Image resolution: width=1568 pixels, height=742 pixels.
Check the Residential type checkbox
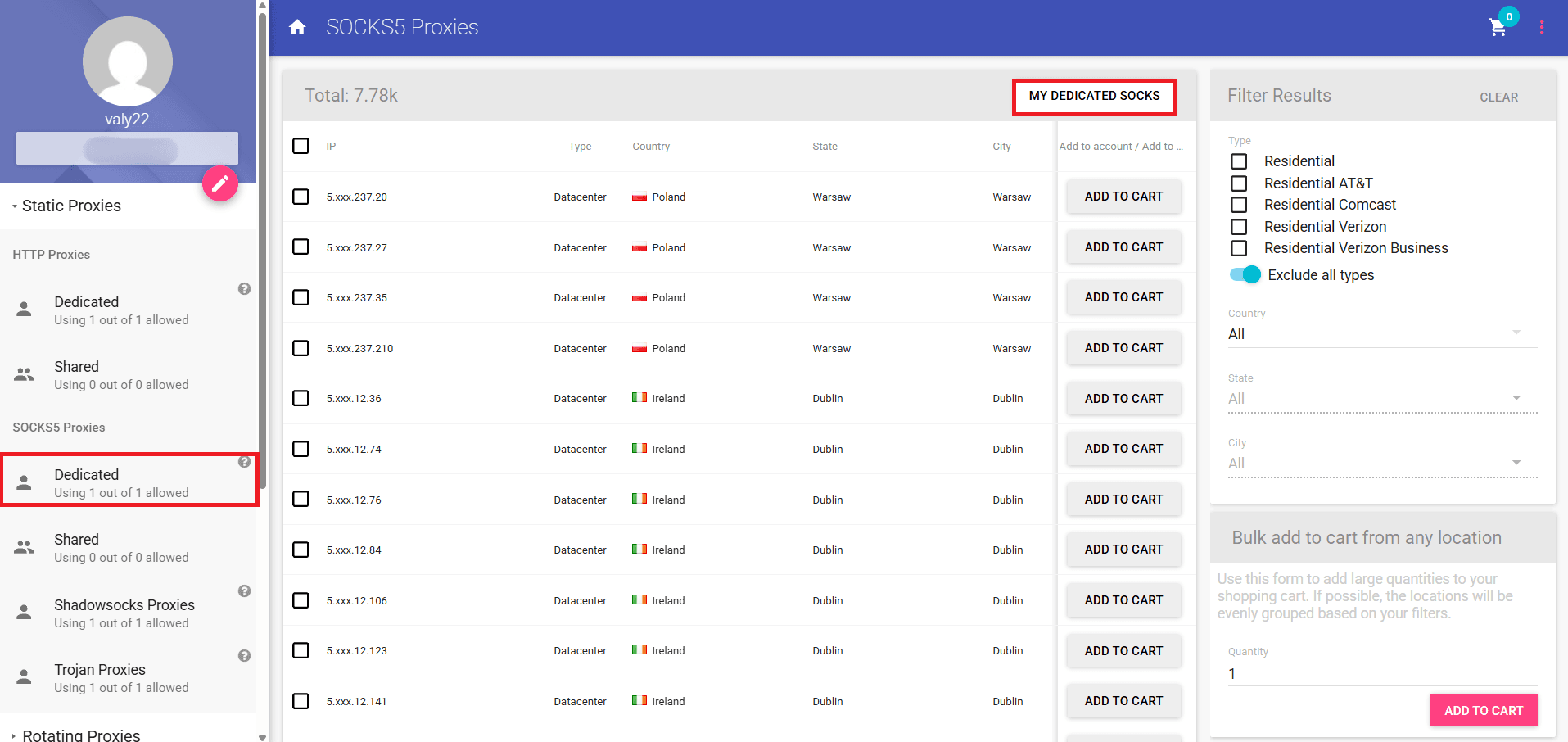point(1239,161)
